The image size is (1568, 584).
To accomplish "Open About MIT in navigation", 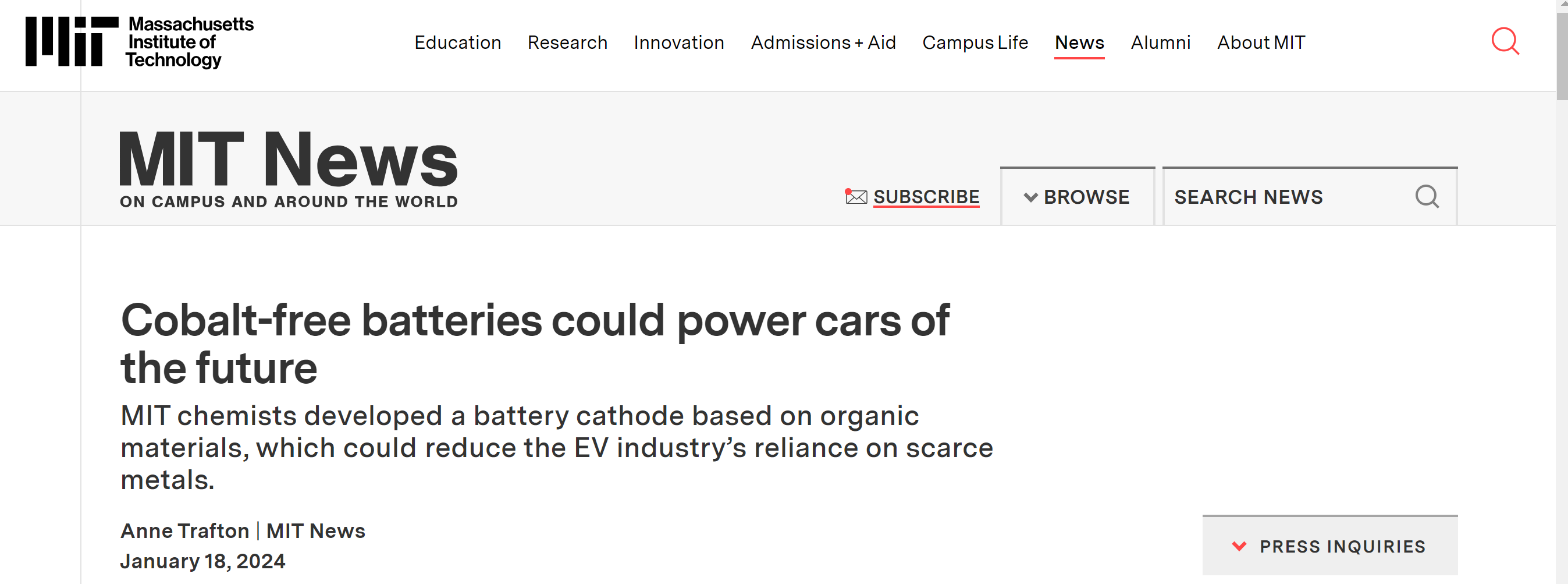I will (x=1261, y=43).
